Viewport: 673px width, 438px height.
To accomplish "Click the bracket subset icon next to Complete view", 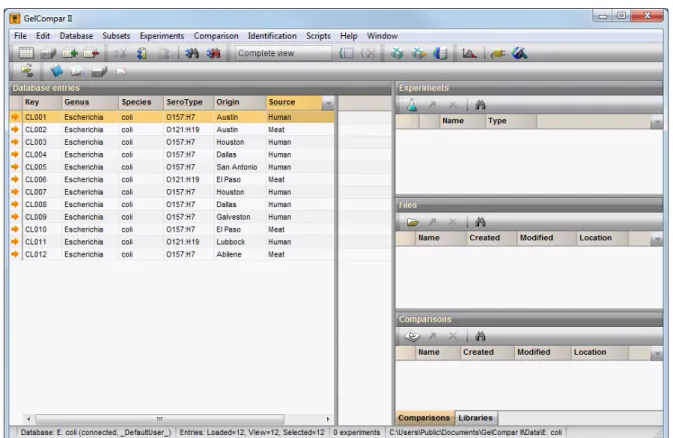I will 347,53.
